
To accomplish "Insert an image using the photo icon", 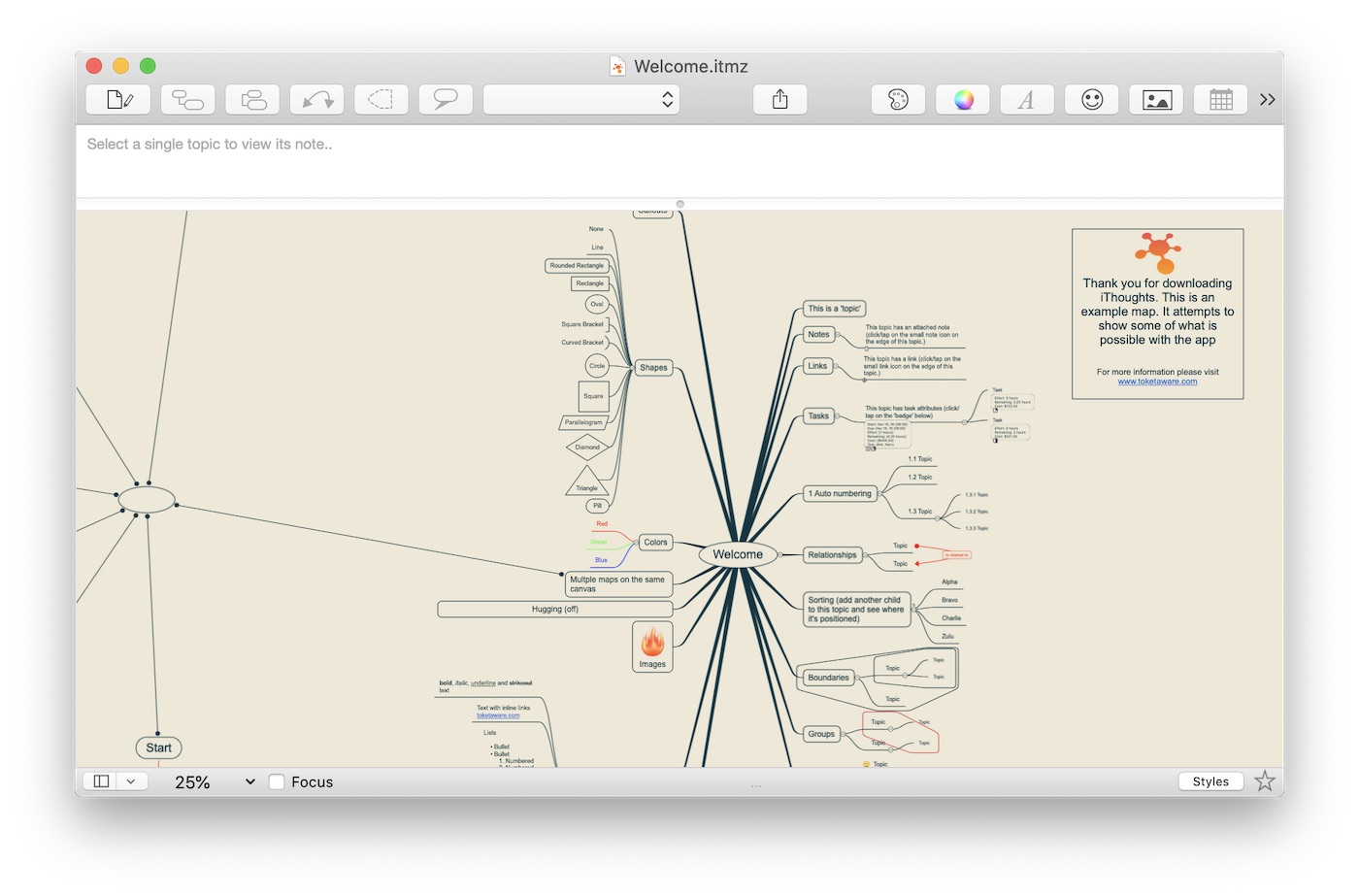I will click(1156, 98).
